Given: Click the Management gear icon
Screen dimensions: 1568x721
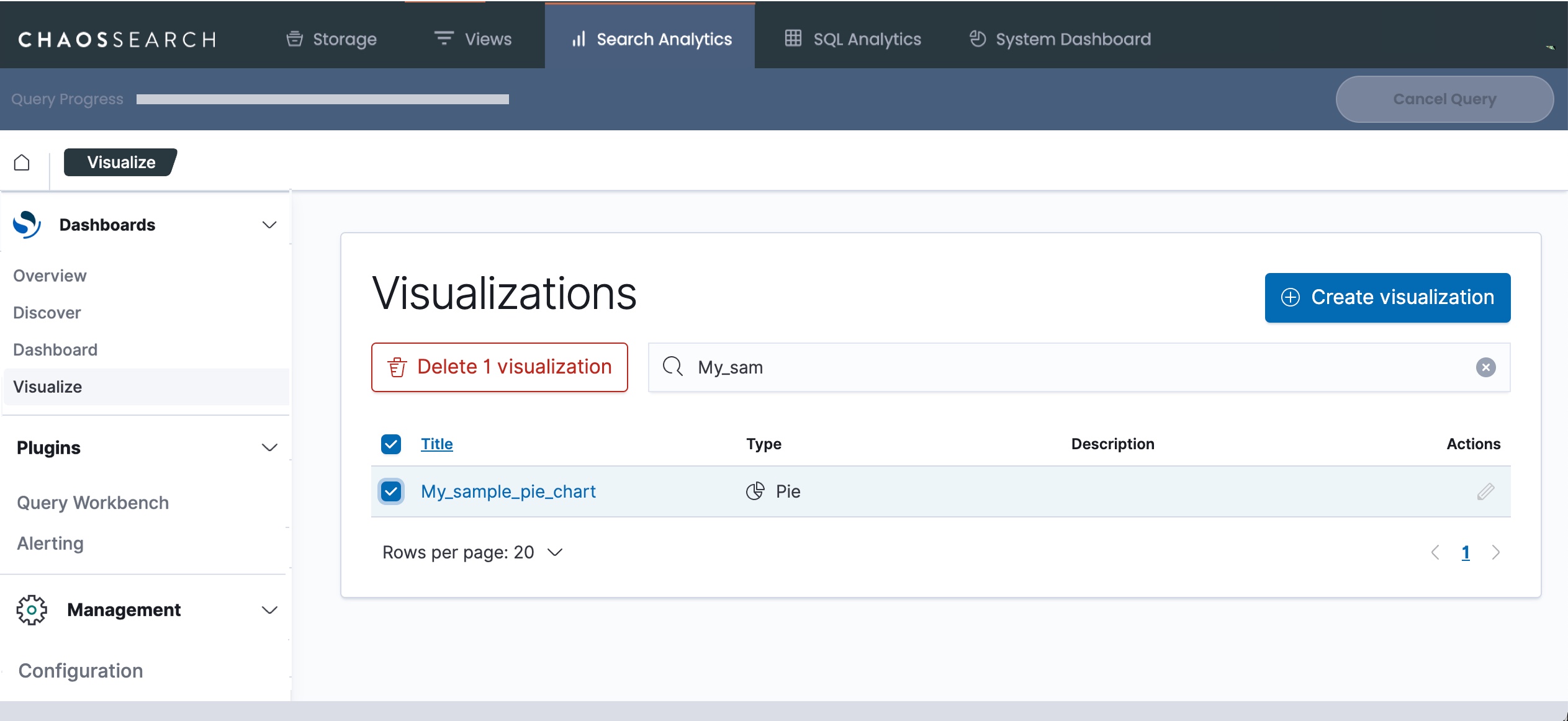Looking at the screenshot, I should [x=32, y=610].
